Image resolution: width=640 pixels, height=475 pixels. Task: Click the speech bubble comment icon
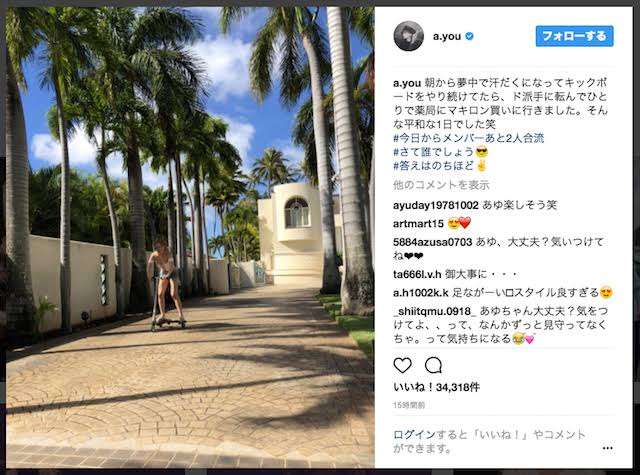(x=433, y=365)
